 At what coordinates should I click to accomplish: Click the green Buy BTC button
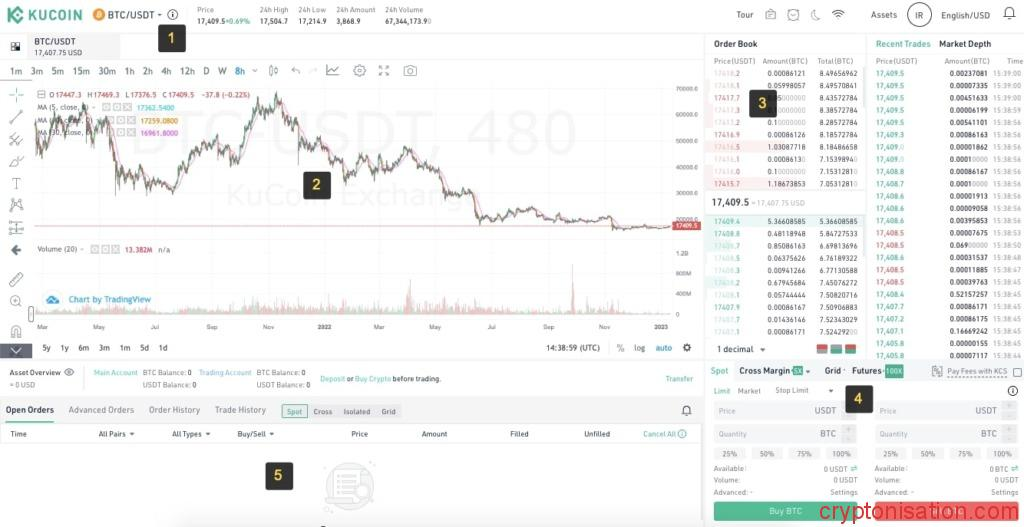(785, 511)
